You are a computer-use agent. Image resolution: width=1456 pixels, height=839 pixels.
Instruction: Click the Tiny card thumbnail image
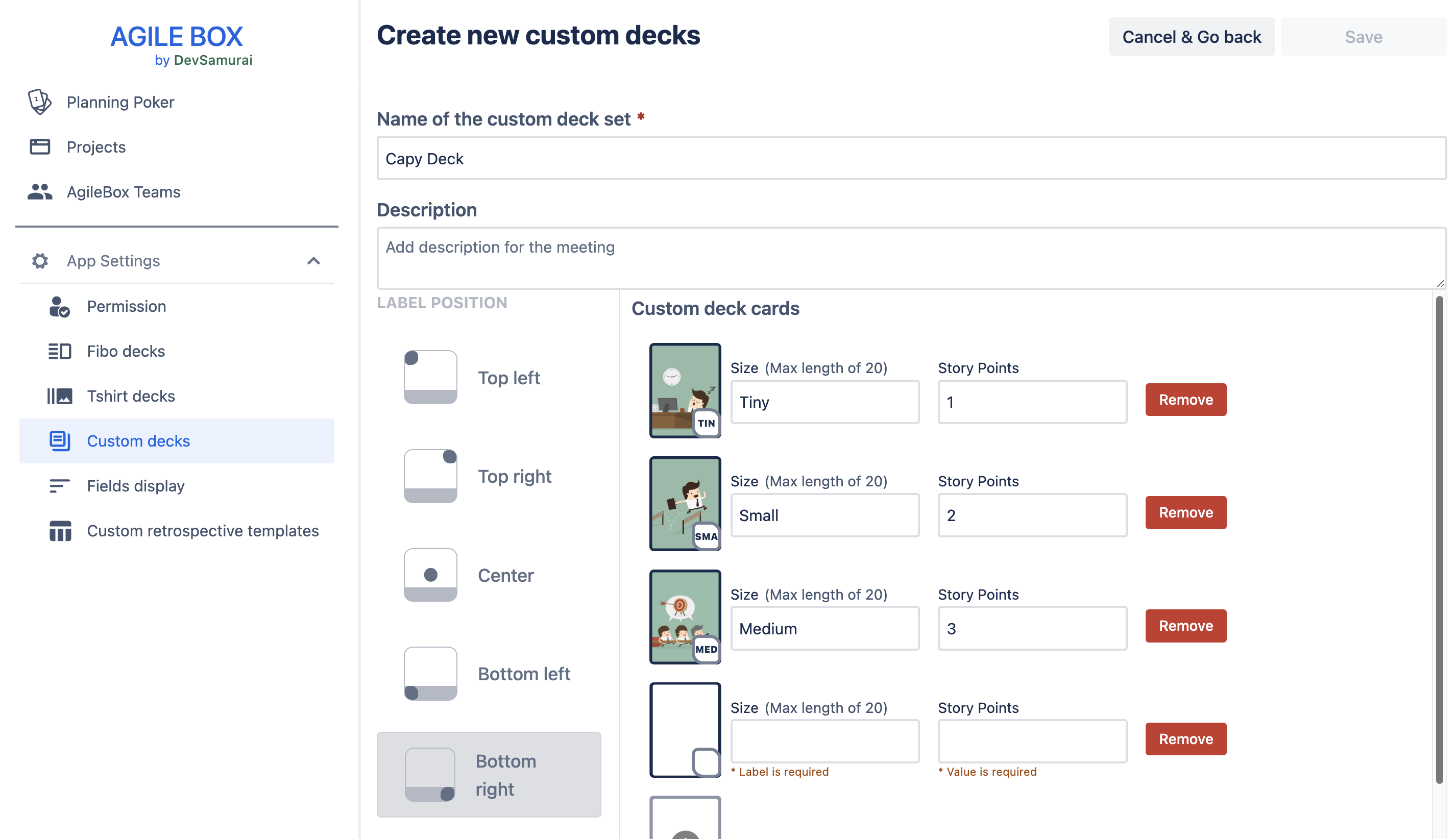point(685,390)
